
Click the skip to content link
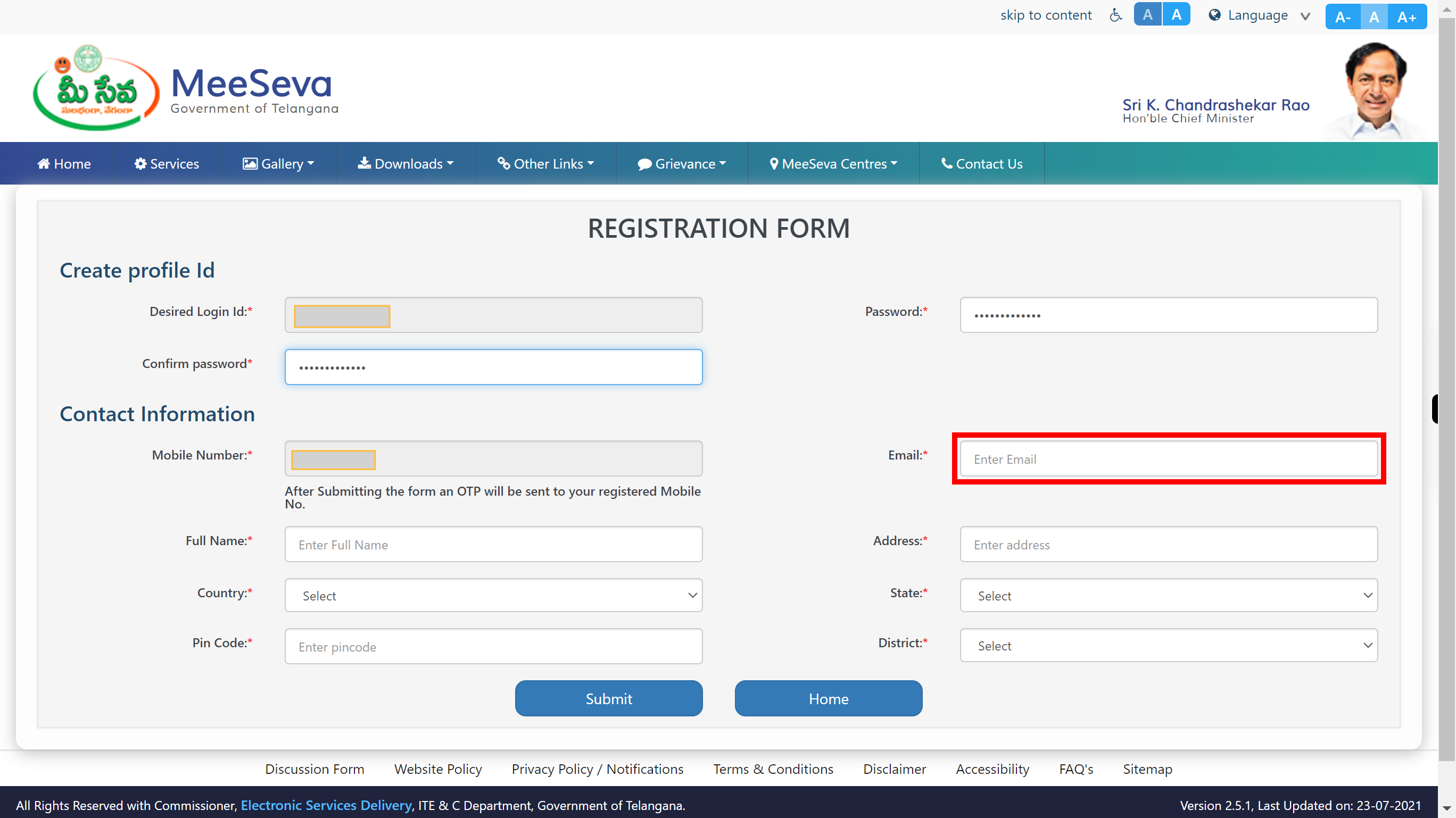point(1046,15)
